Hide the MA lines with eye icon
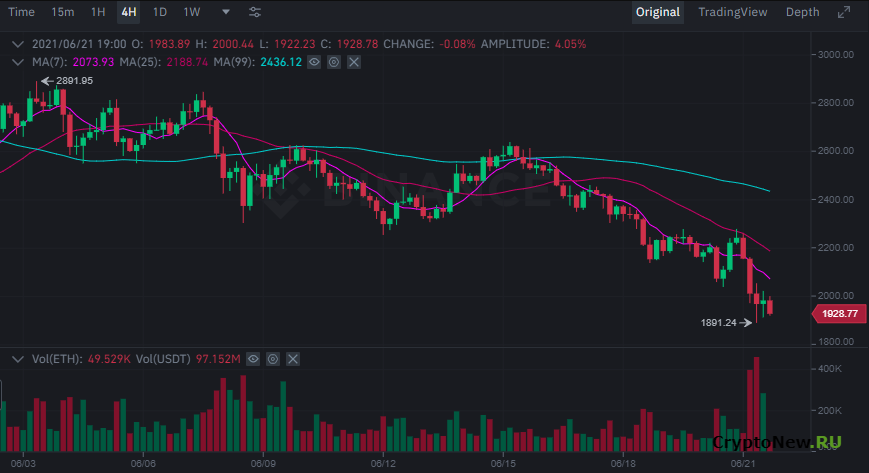Image resolution: width=869 pixels, height=473 pixels. pos(314,62)
